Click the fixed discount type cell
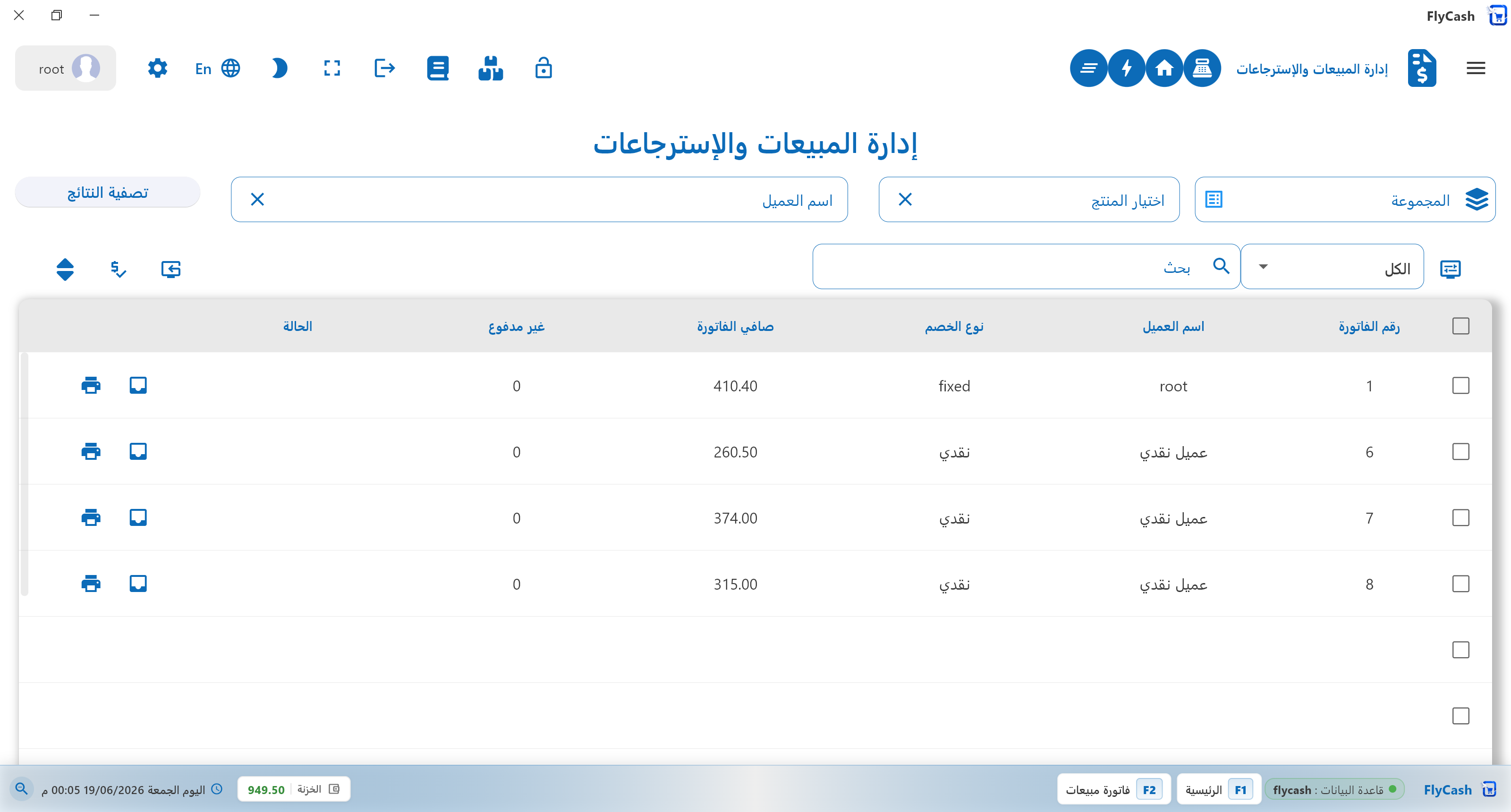The height and width of the screenshot is (812, 1511). (x=954, y=386)
